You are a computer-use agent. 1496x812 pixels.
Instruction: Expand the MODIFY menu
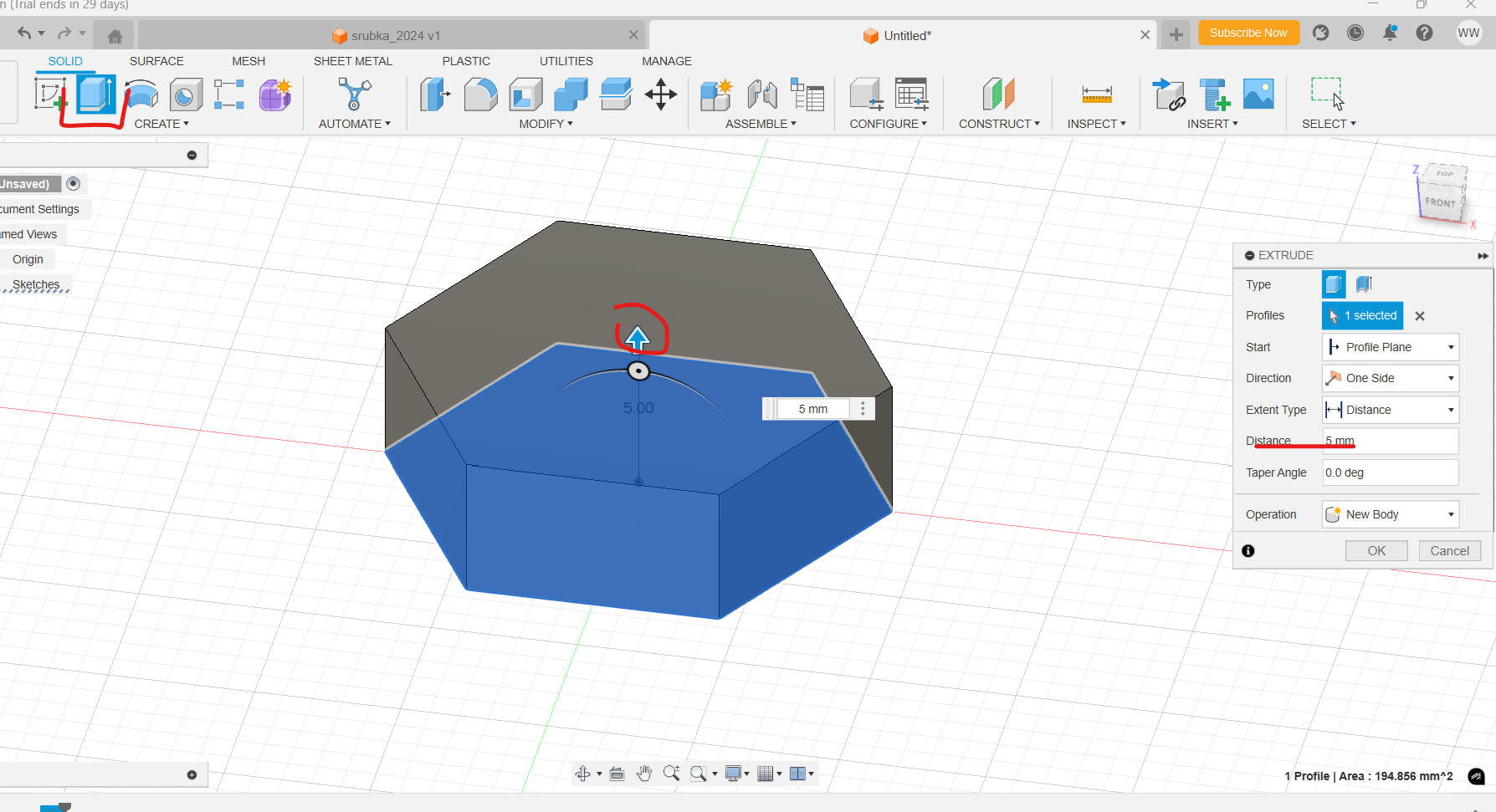[546, 124]
